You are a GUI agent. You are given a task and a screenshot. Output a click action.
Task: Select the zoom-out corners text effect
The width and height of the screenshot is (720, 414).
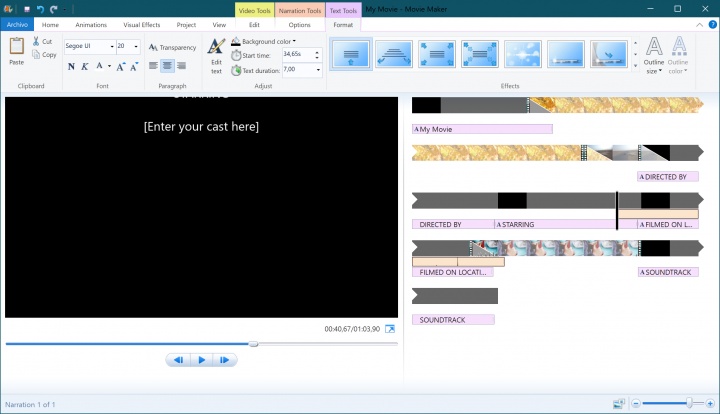pos(437,54)
